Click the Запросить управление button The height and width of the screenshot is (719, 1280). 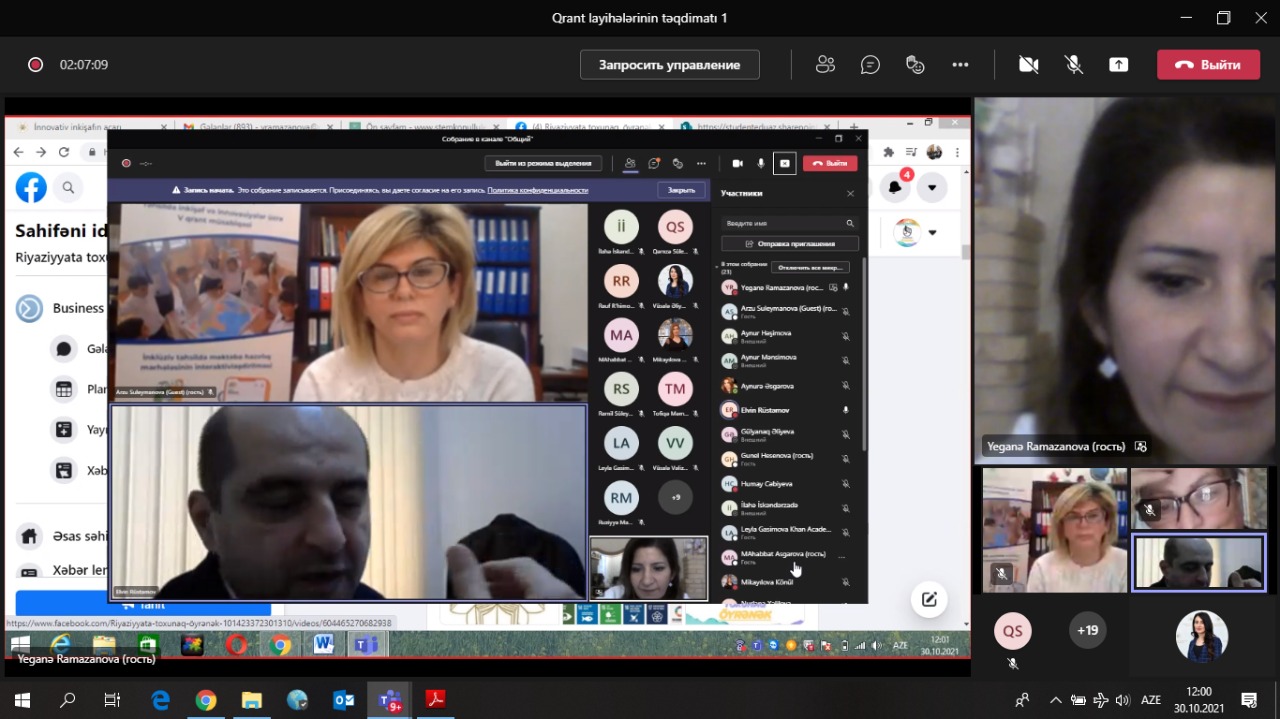pyautogui.click(x=669, y=65)
